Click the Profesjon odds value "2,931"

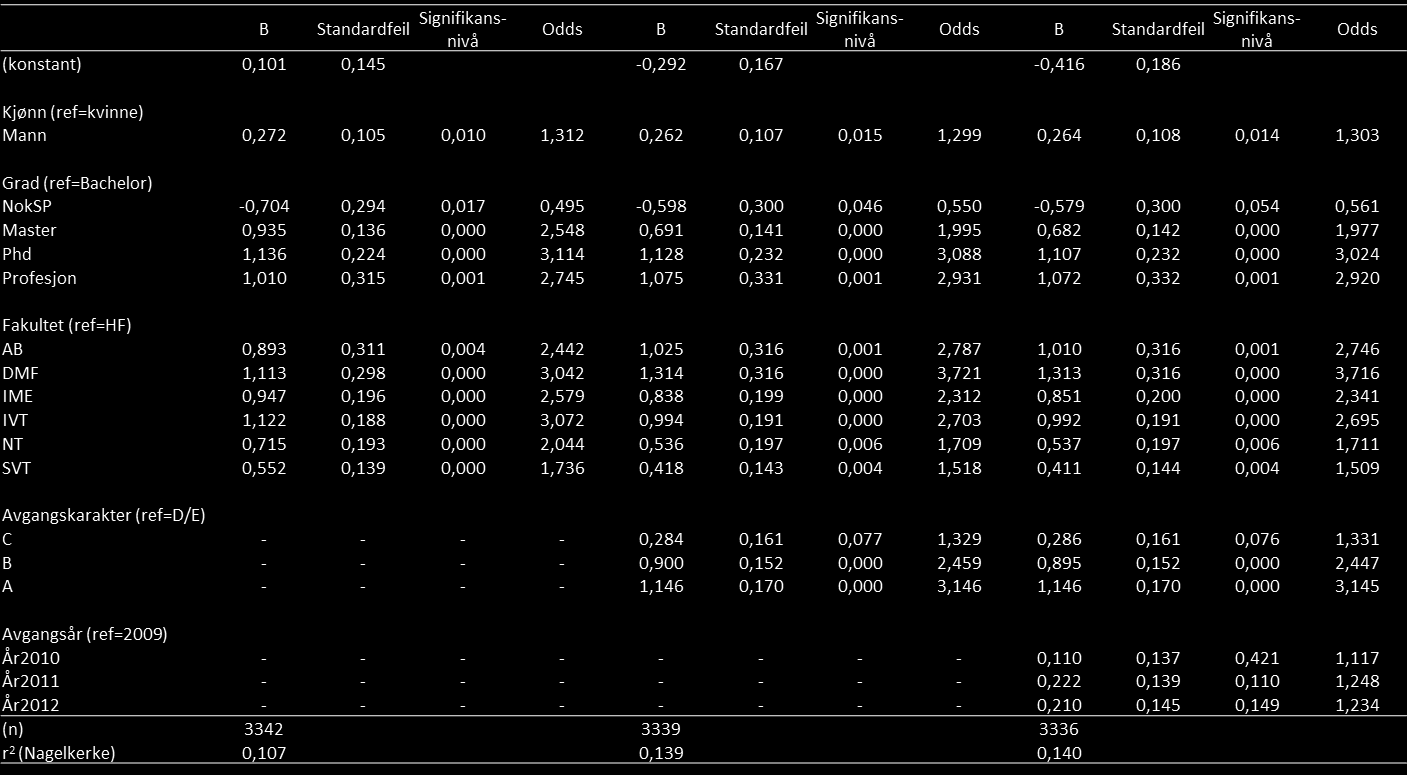[x=960, y=278]
